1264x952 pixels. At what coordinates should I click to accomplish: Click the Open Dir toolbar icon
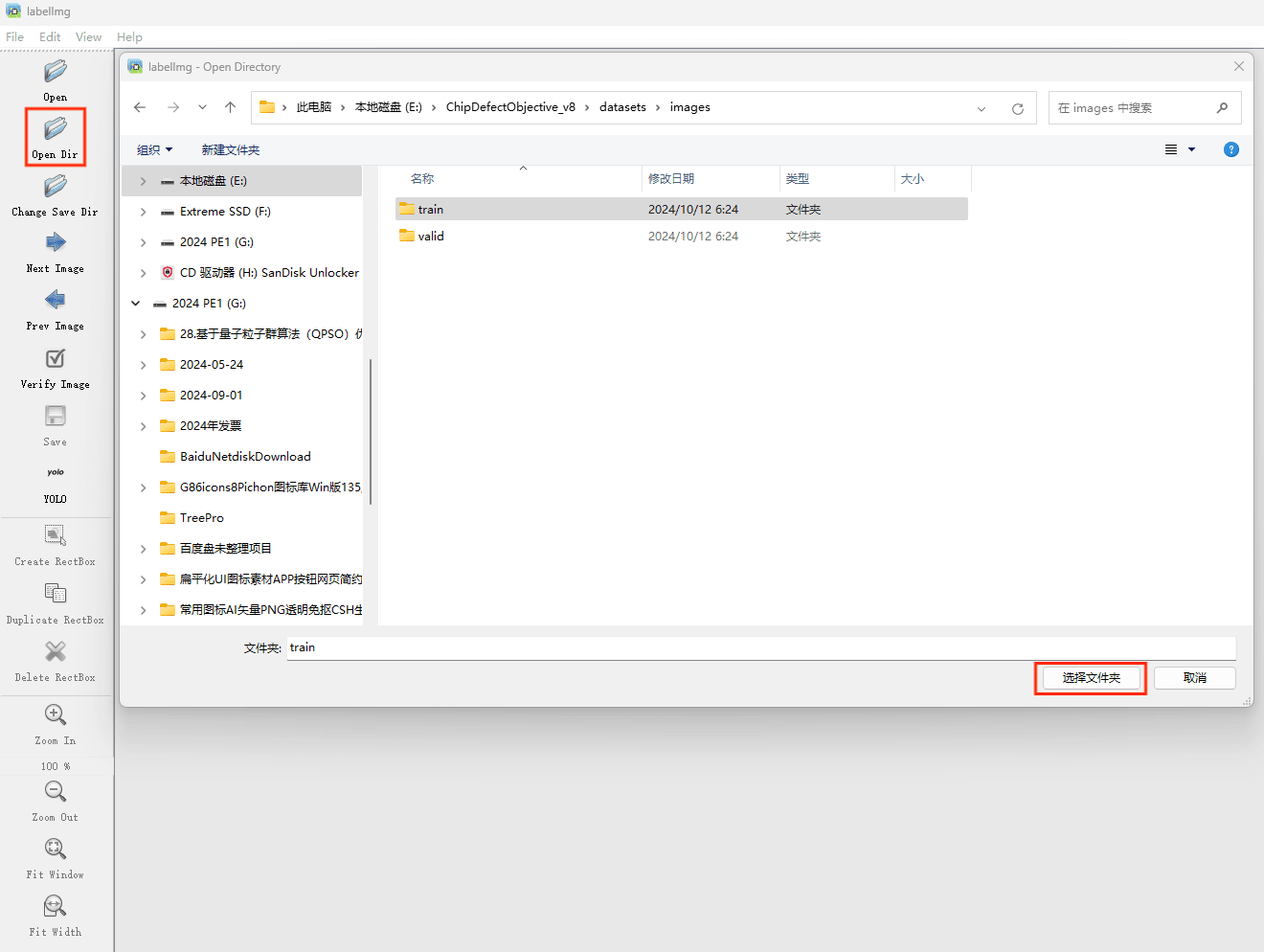(56, 128)
